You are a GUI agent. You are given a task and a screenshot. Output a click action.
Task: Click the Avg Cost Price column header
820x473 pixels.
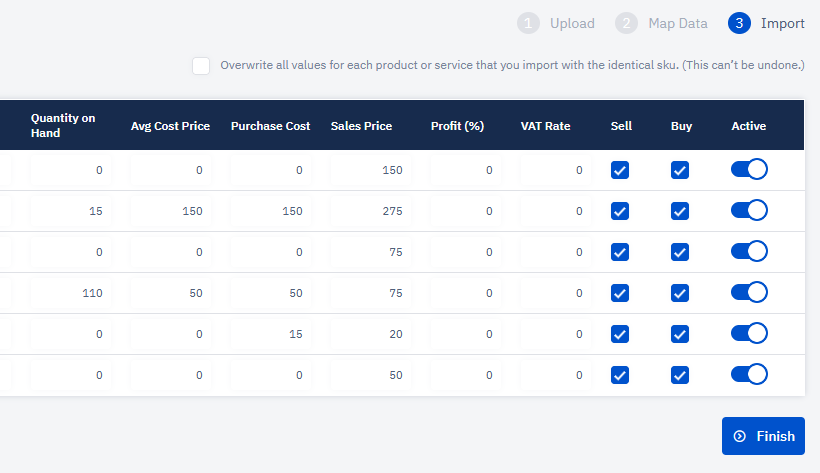pyautogui.click(x=170, y=126)
